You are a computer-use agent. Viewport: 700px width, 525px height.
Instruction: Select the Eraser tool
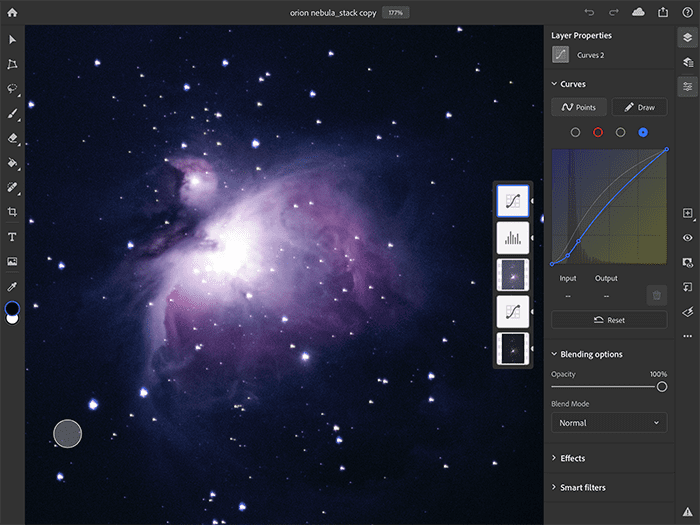coord(12,138)
